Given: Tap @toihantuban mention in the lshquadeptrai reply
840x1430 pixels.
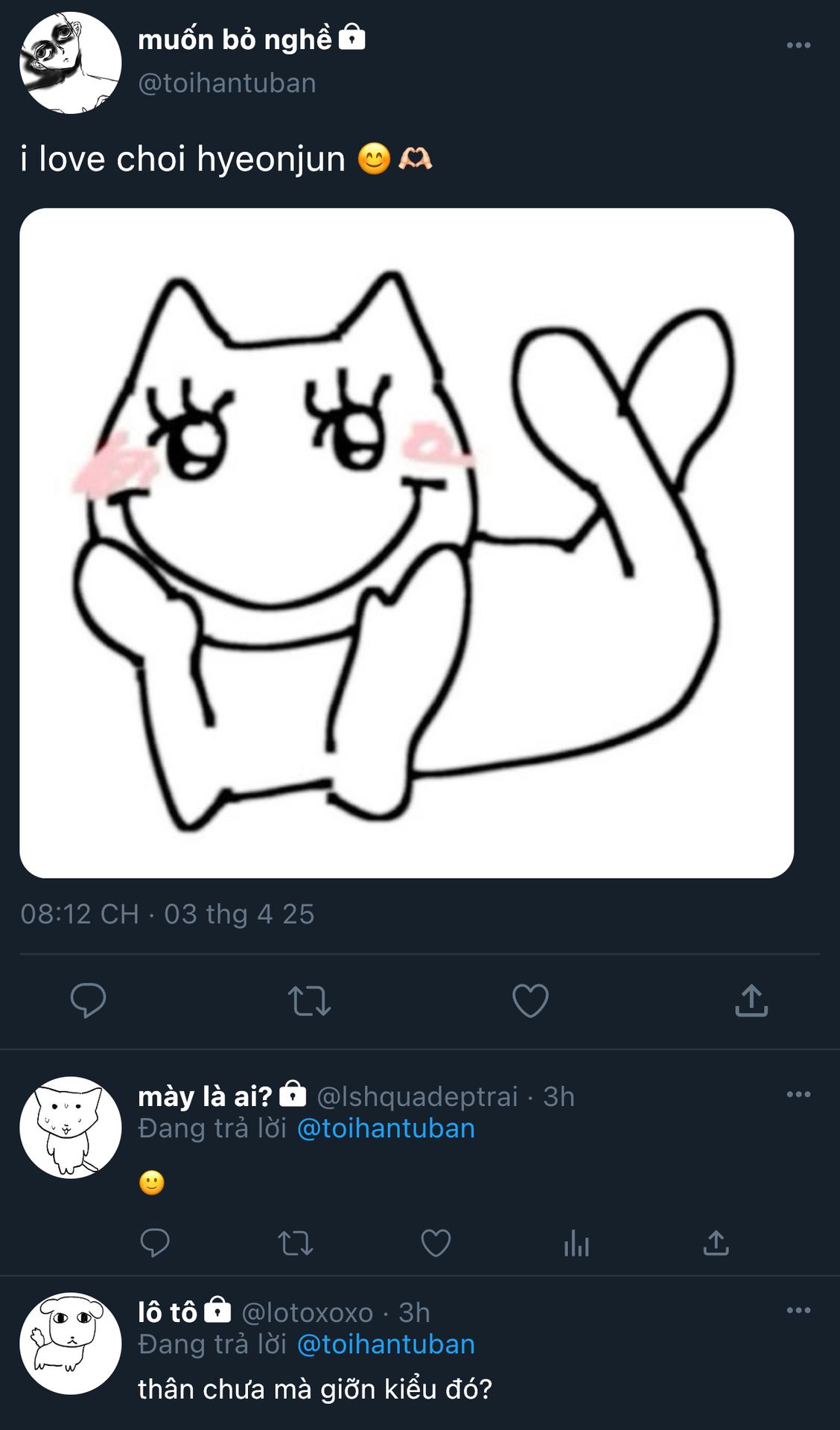Looking at the screenshot, I should (x=386, y=1128).
